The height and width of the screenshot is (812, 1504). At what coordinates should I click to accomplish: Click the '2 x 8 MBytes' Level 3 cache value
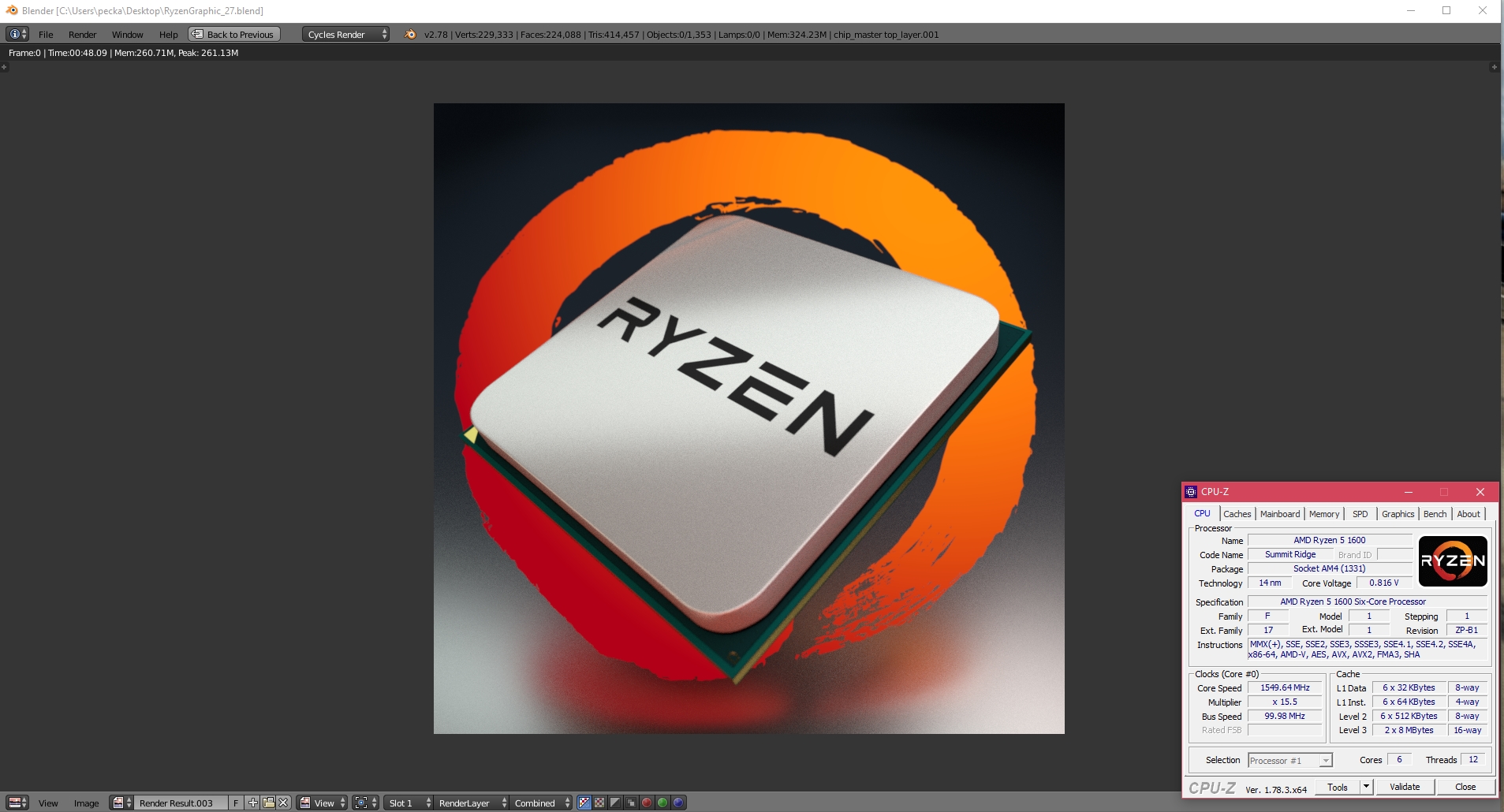(1409, 730)
